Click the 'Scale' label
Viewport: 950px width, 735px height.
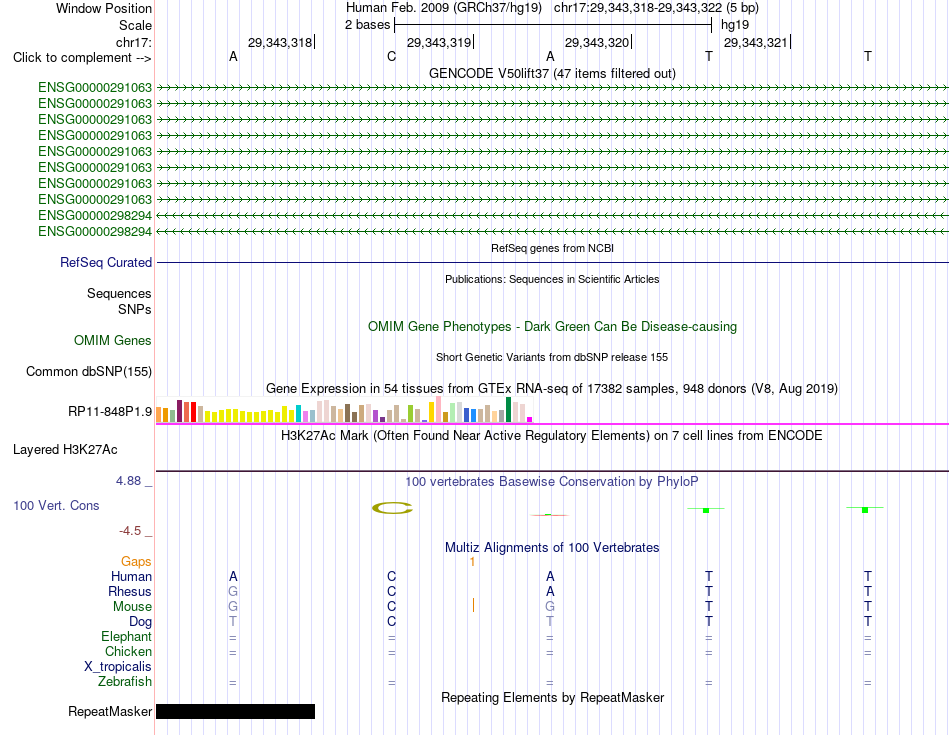(135, 25)
